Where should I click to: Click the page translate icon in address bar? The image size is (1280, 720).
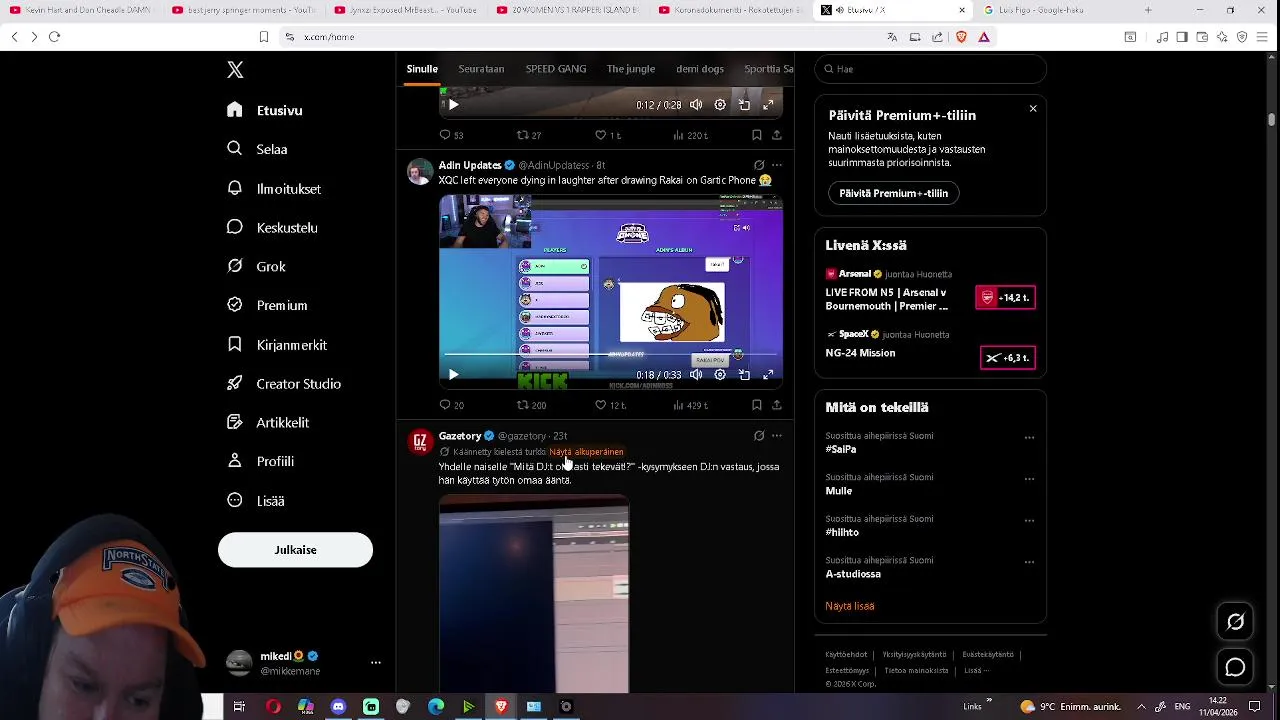pyautogui.click(x=892, y=37)
